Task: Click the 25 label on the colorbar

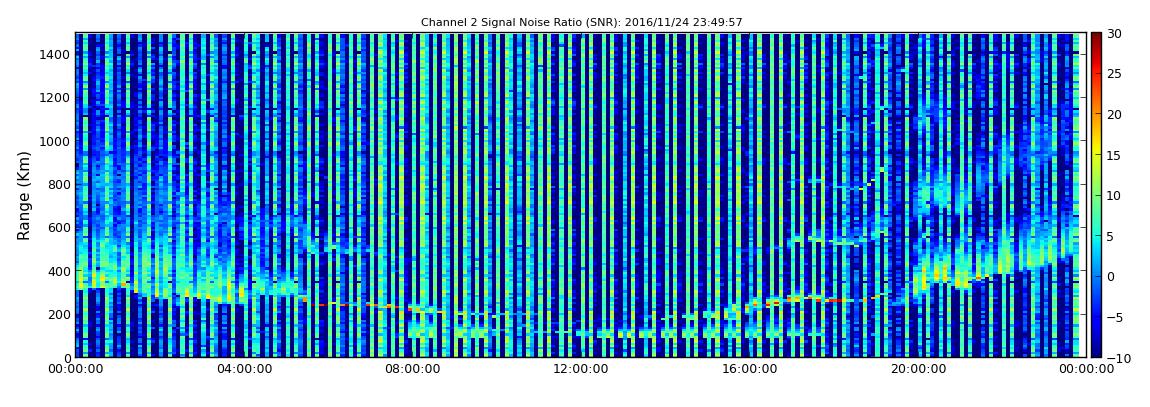Action: [x=1115, y=73]
